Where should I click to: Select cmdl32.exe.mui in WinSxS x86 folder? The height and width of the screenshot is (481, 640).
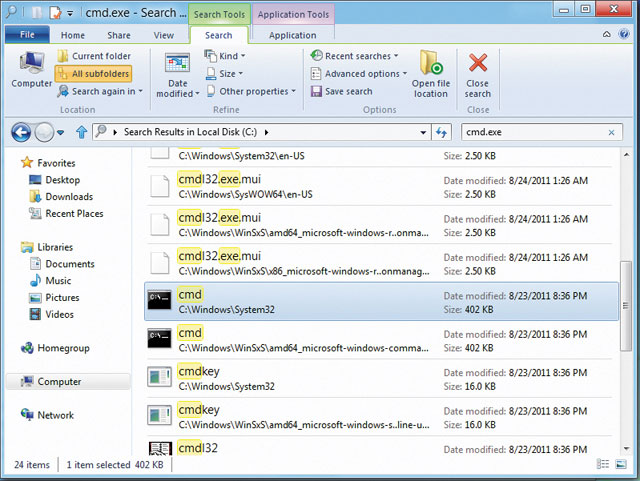(380, 263)
